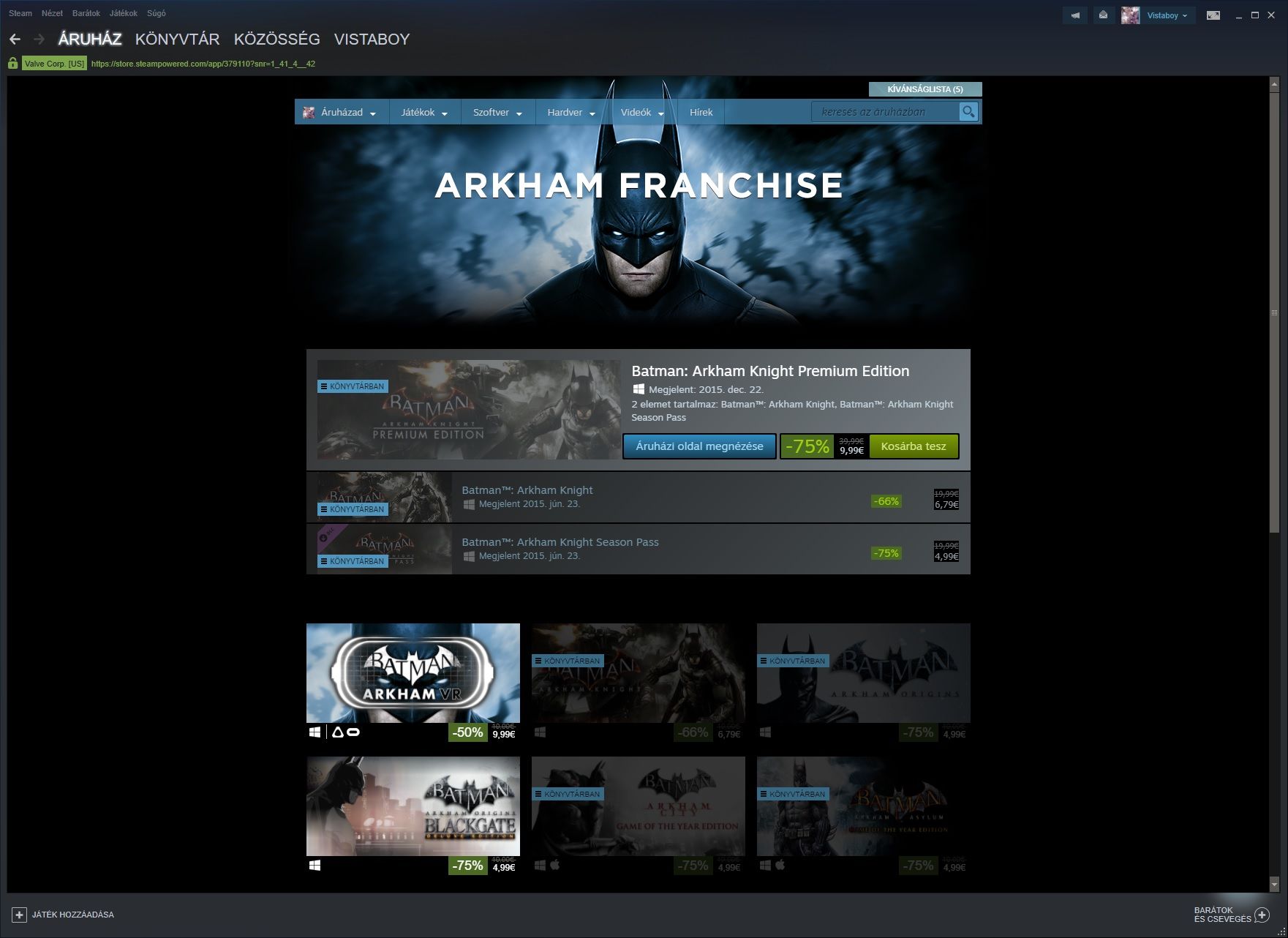Open the Arkham Asylum GOTY thumbnail
The height and width of the screenshot is (938, 1288).
[864, 806]
